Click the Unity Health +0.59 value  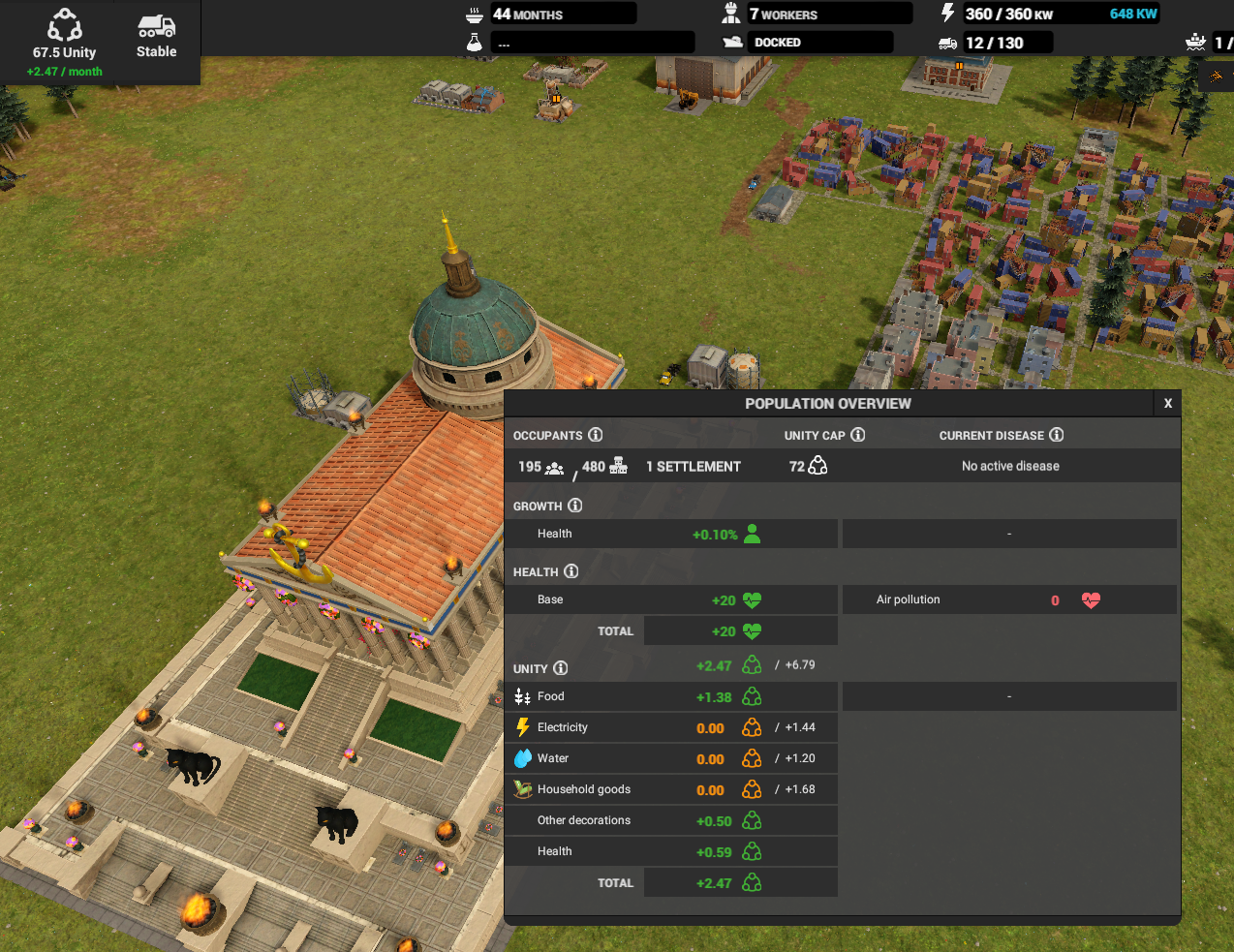(714, 852)
